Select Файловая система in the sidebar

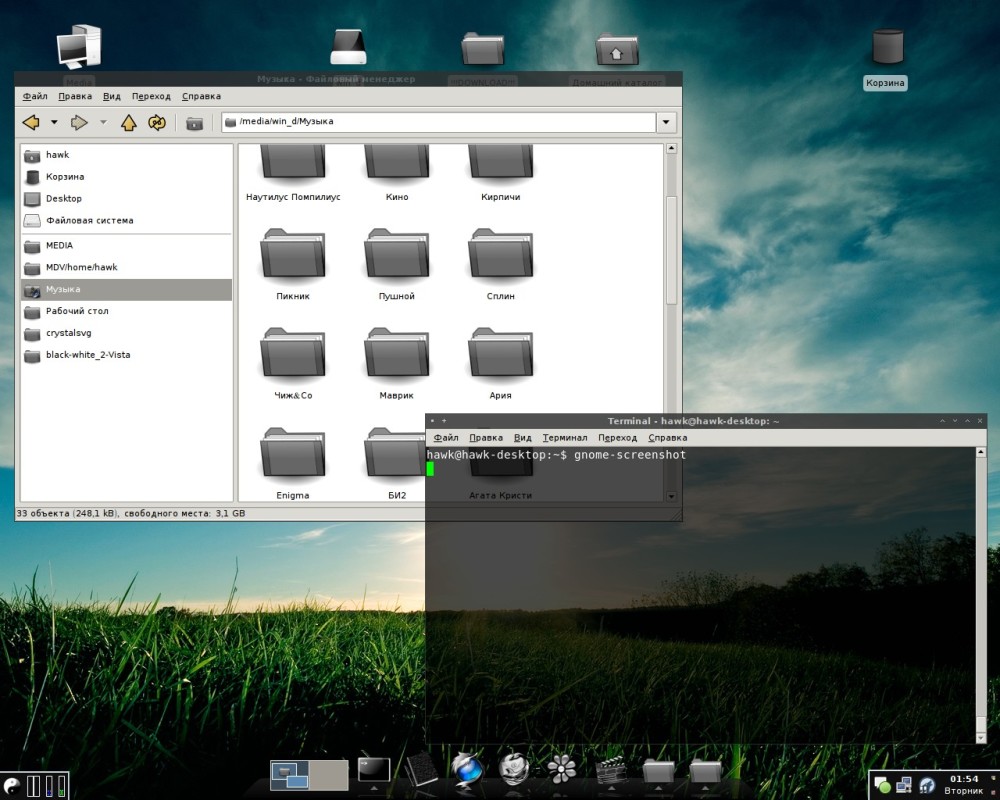[x=126, y=221]
